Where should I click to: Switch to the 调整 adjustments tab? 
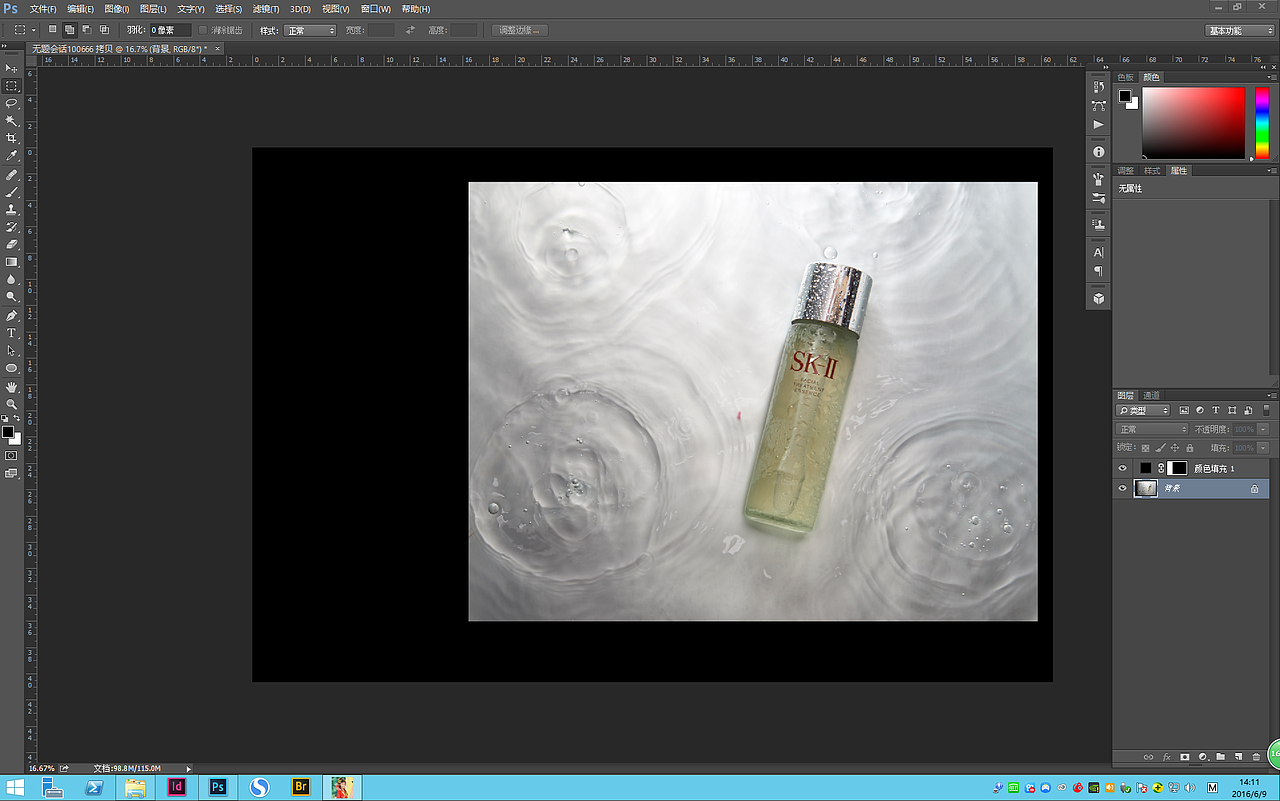(x=1126, y=171)
